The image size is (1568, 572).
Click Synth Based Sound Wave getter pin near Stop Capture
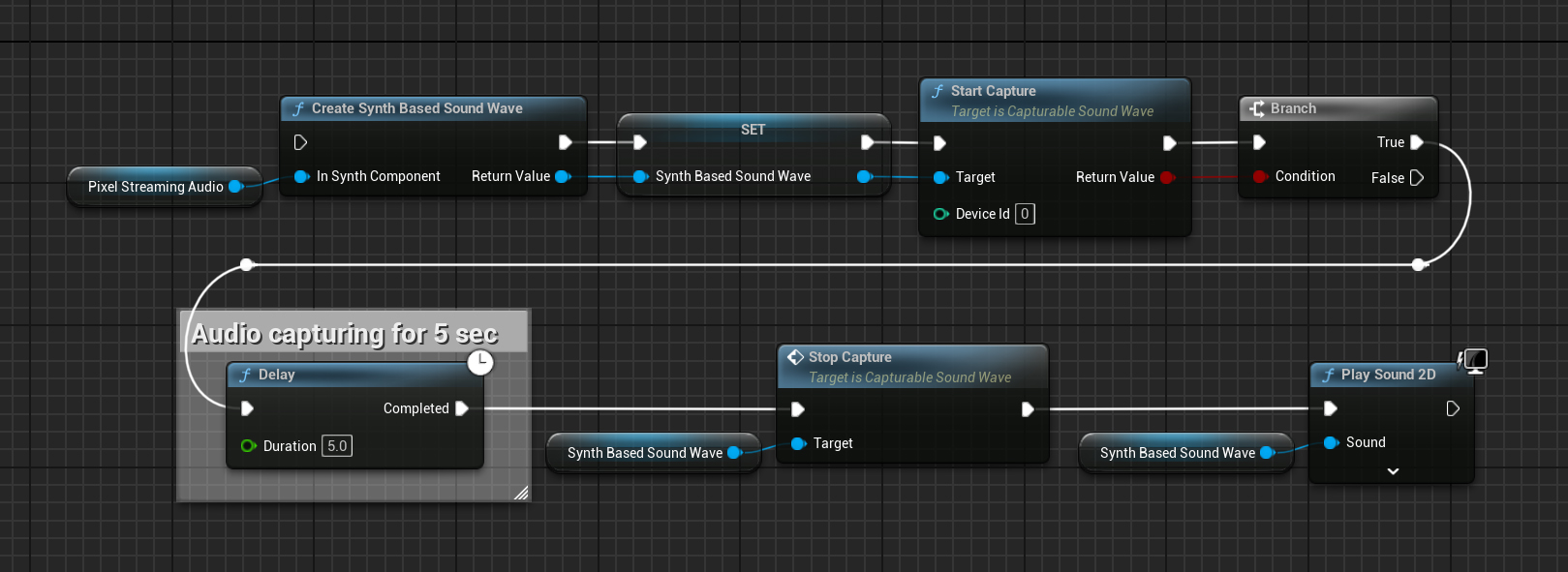point(735,453)
